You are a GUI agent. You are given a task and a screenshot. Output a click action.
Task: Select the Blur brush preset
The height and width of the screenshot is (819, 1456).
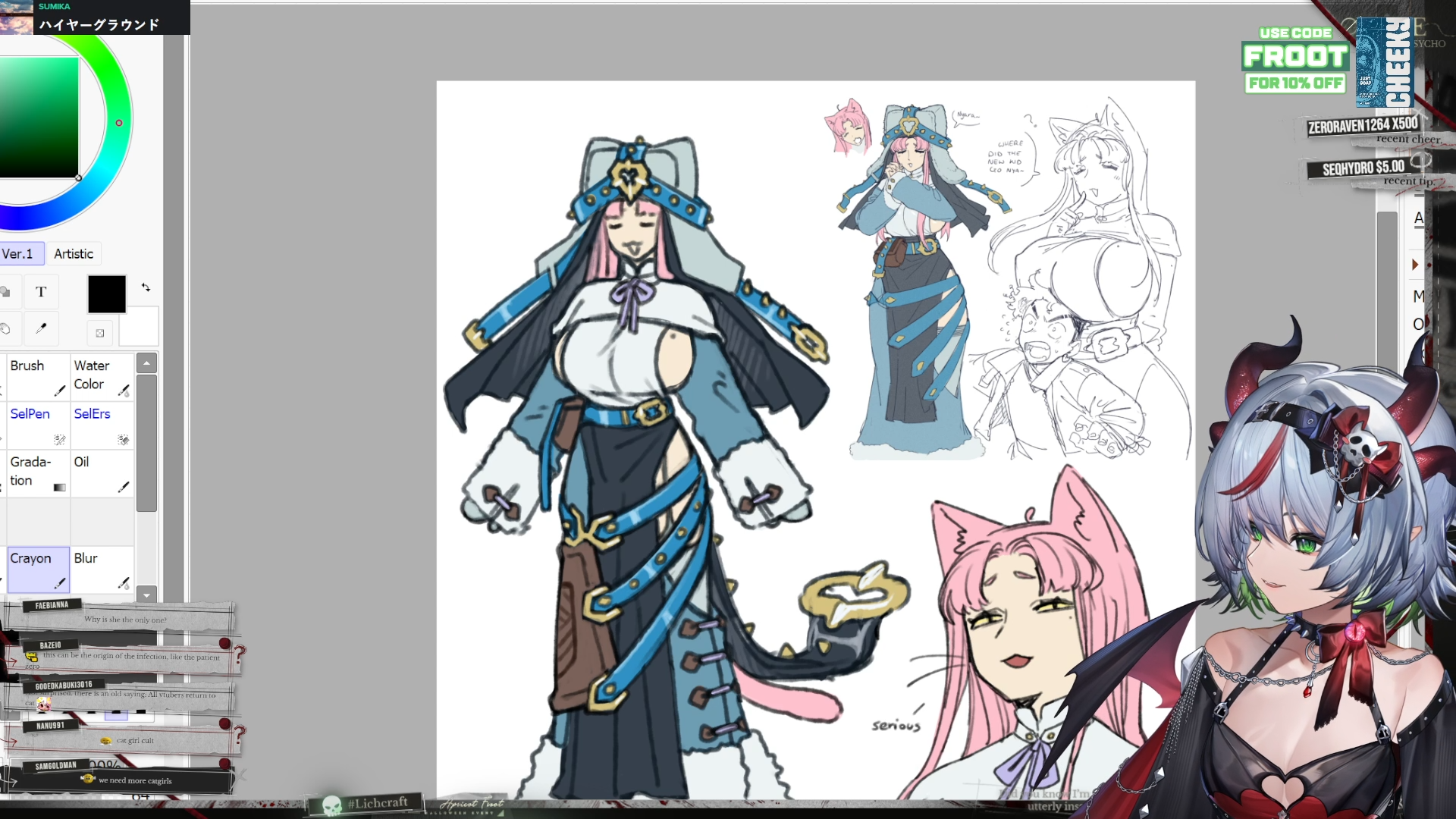coord(102,569)
